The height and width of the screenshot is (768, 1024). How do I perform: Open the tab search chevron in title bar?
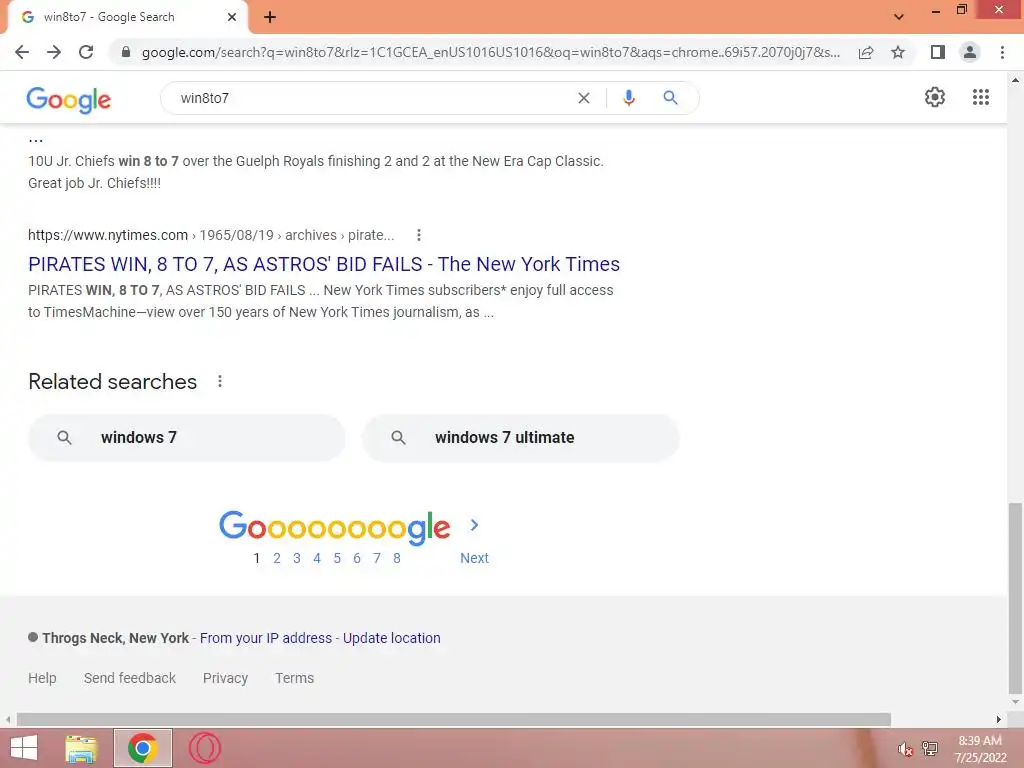[x=899, y=17]
